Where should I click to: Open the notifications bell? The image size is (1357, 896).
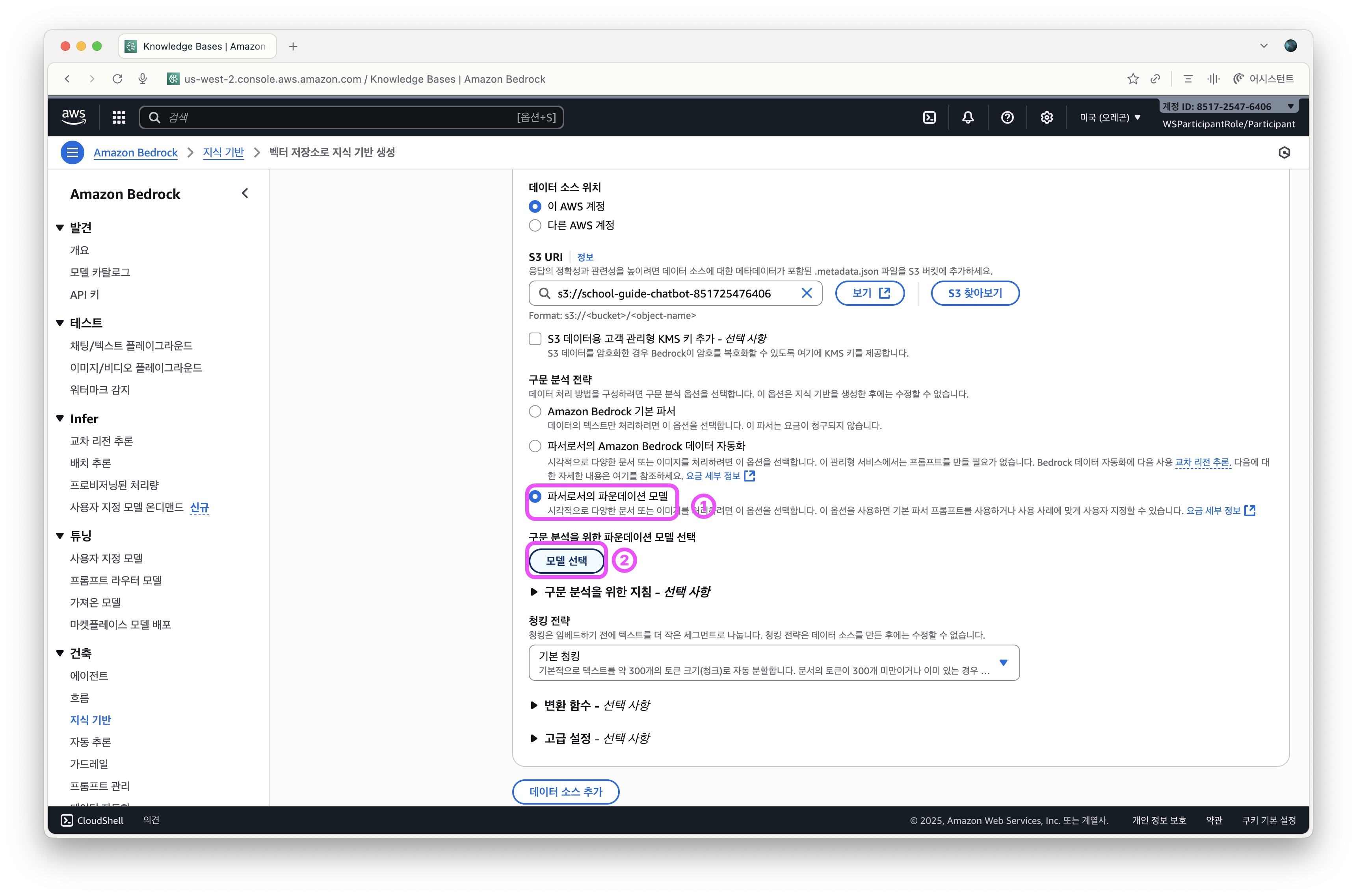point(968,117)
